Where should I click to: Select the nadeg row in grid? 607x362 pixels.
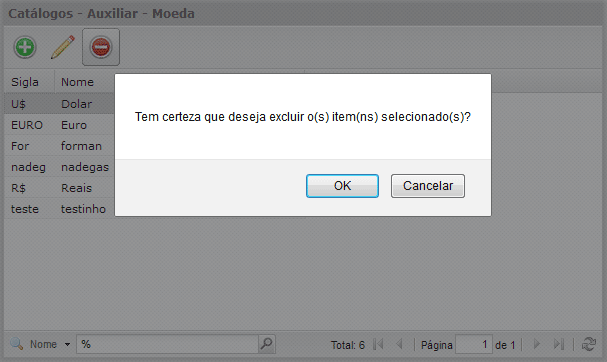click(x=60, y=167)
